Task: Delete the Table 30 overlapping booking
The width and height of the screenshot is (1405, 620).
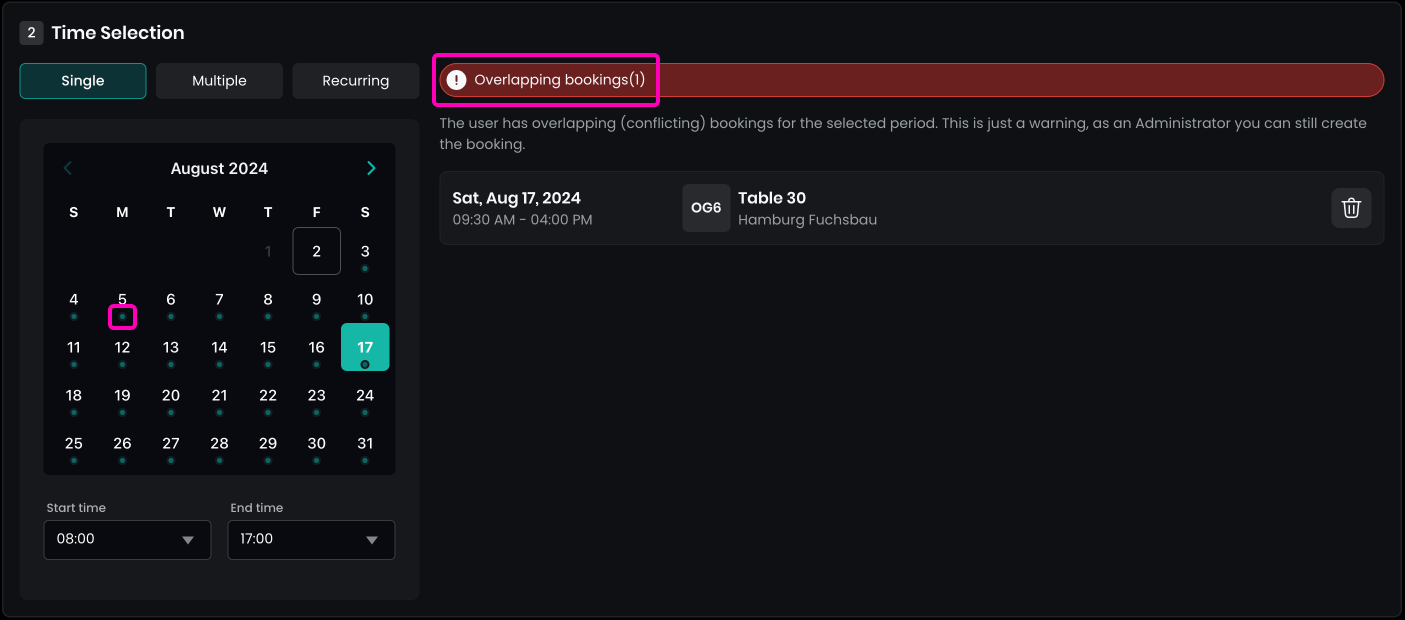Action: click(1351, 208)
